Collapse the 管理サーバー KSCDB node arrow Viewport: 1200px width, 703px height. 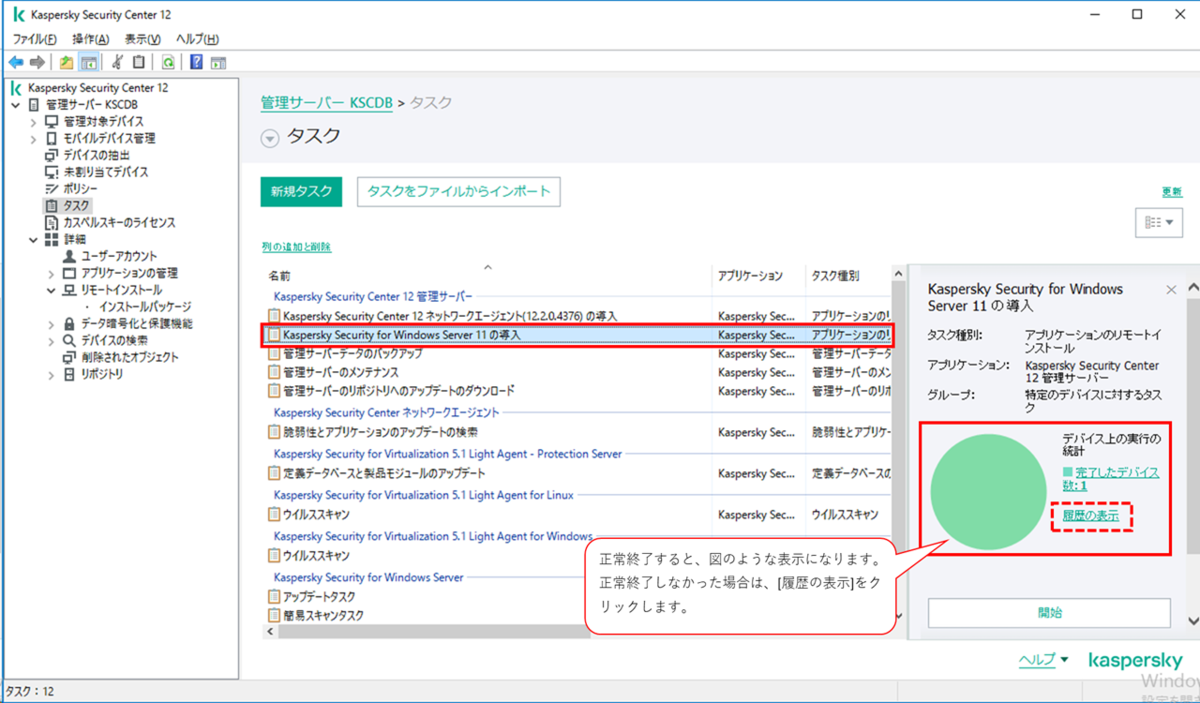click(x=15, y=105)
